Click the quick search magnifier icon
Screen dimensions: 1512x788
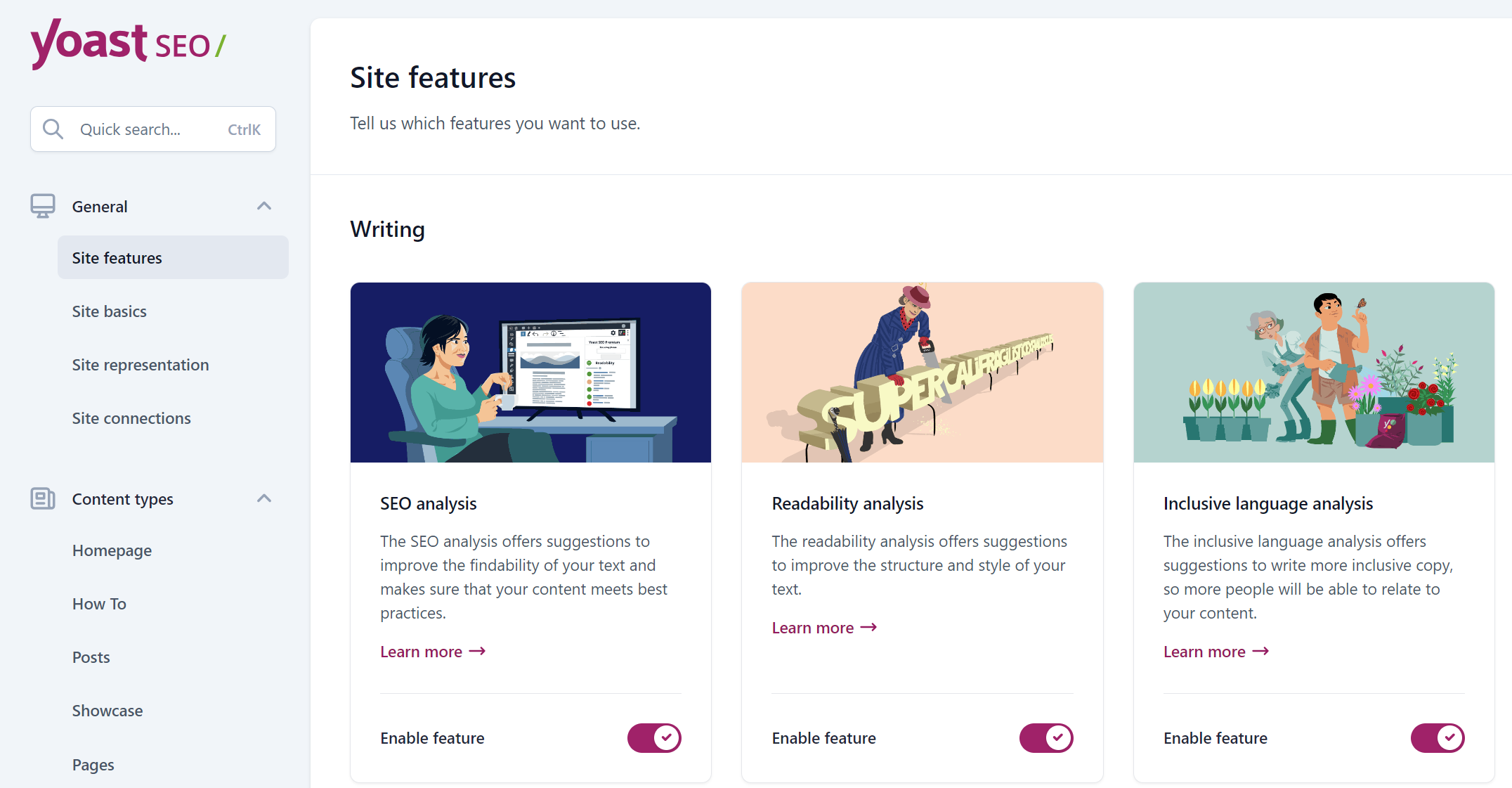coord(54,129)
